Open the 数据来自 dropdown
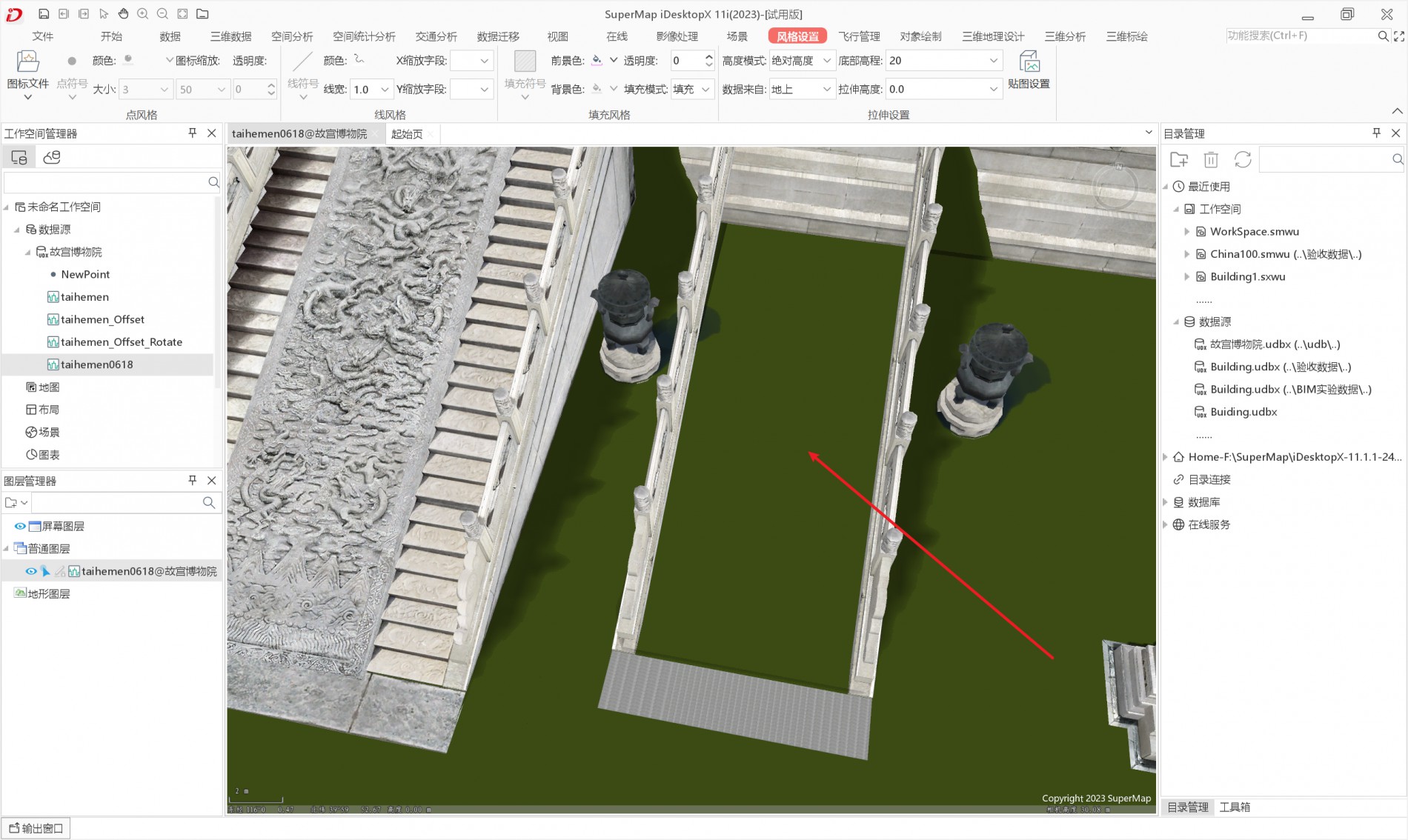This screenshot has height=840, width=1408. pos(826,89)
